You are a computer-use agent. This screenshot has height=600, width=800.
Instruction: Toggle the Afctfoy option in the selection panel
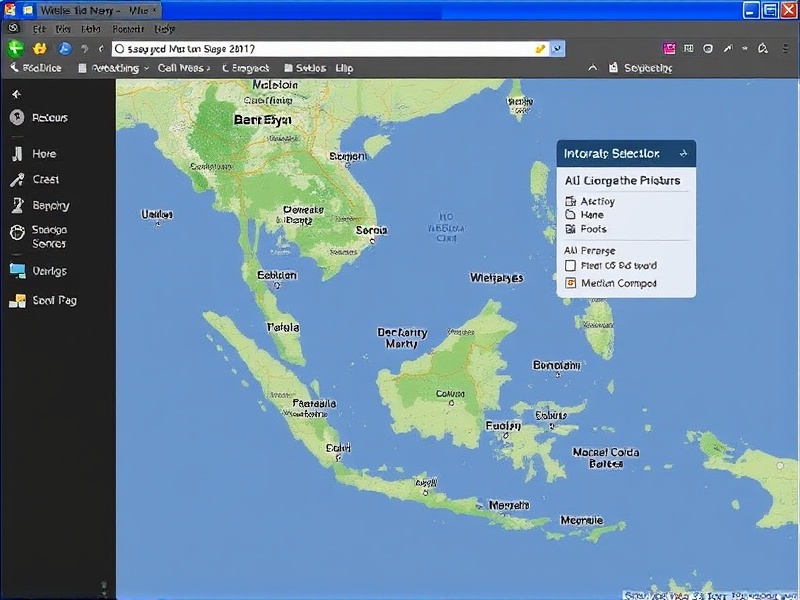[x=571, y=201]
